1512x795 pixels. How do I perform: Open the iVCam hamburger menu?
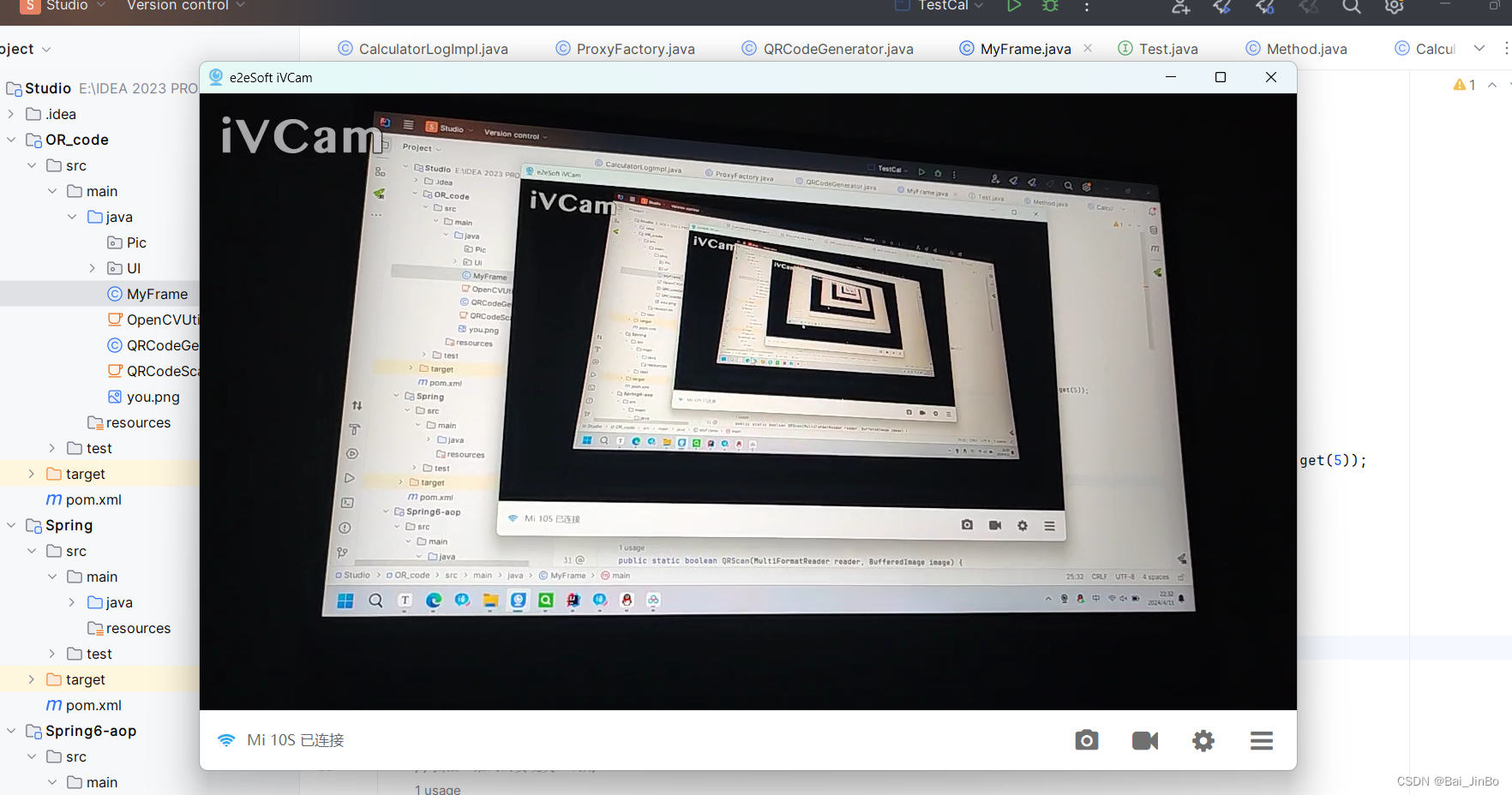(1262, 740)
